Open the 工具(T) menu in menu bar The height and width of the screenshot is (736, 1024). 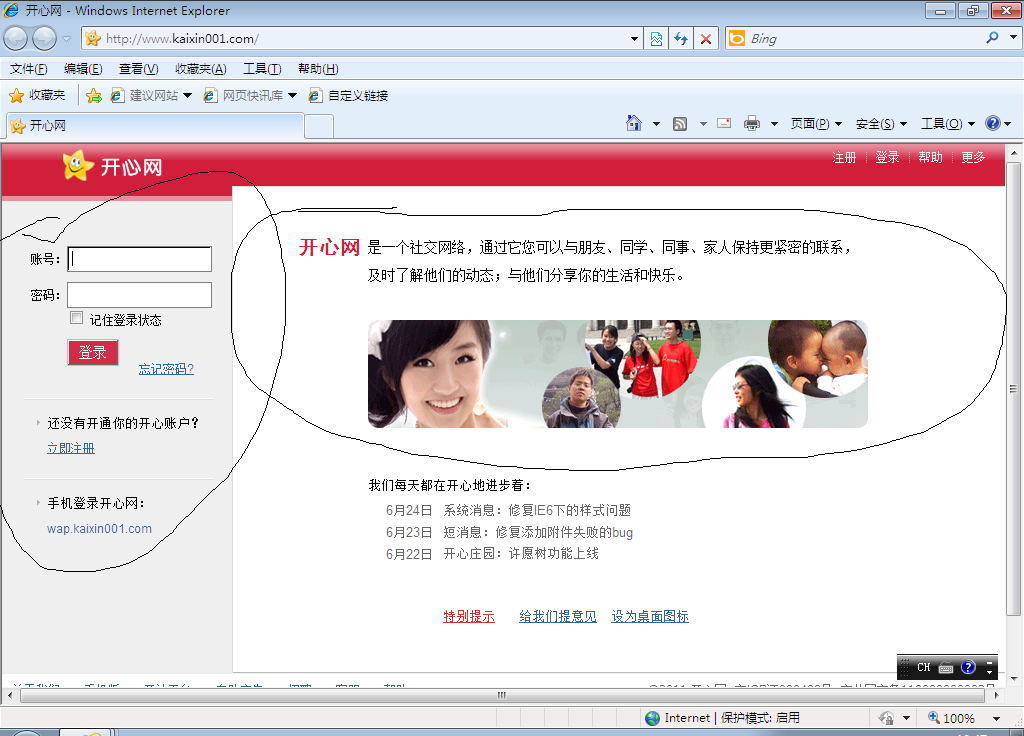pyautogui.click(x=262, y=69)
